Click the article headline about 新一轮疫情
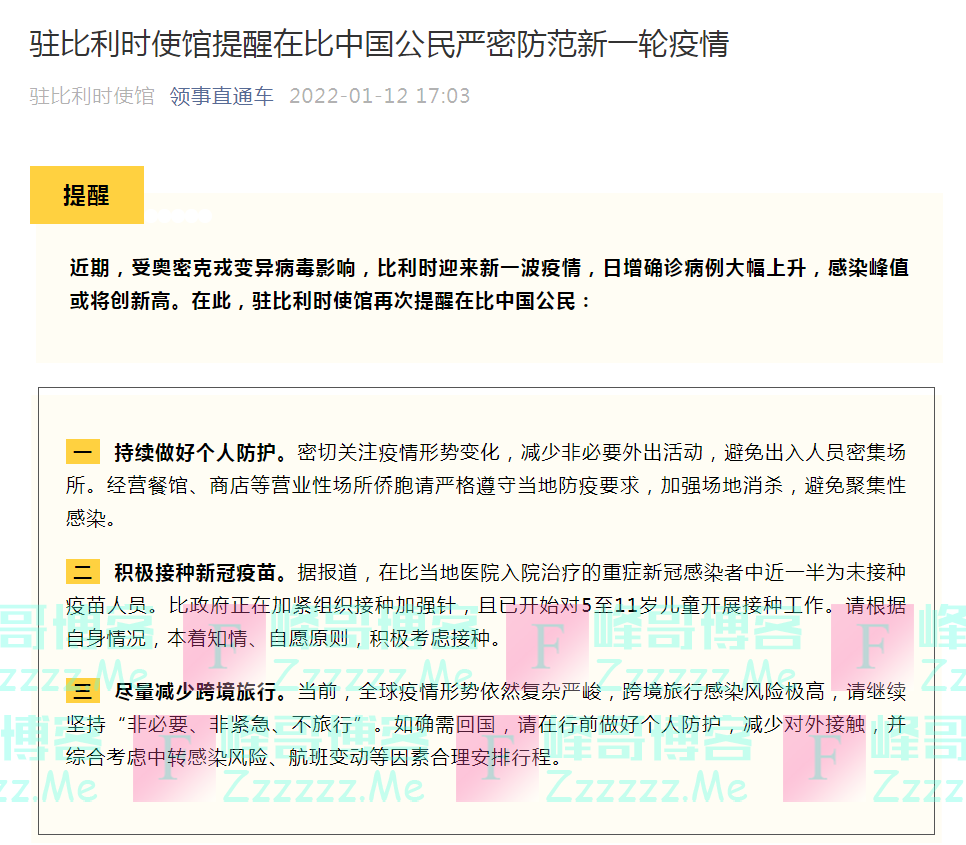This screenshot has height=845, width=966. (379, 43)
